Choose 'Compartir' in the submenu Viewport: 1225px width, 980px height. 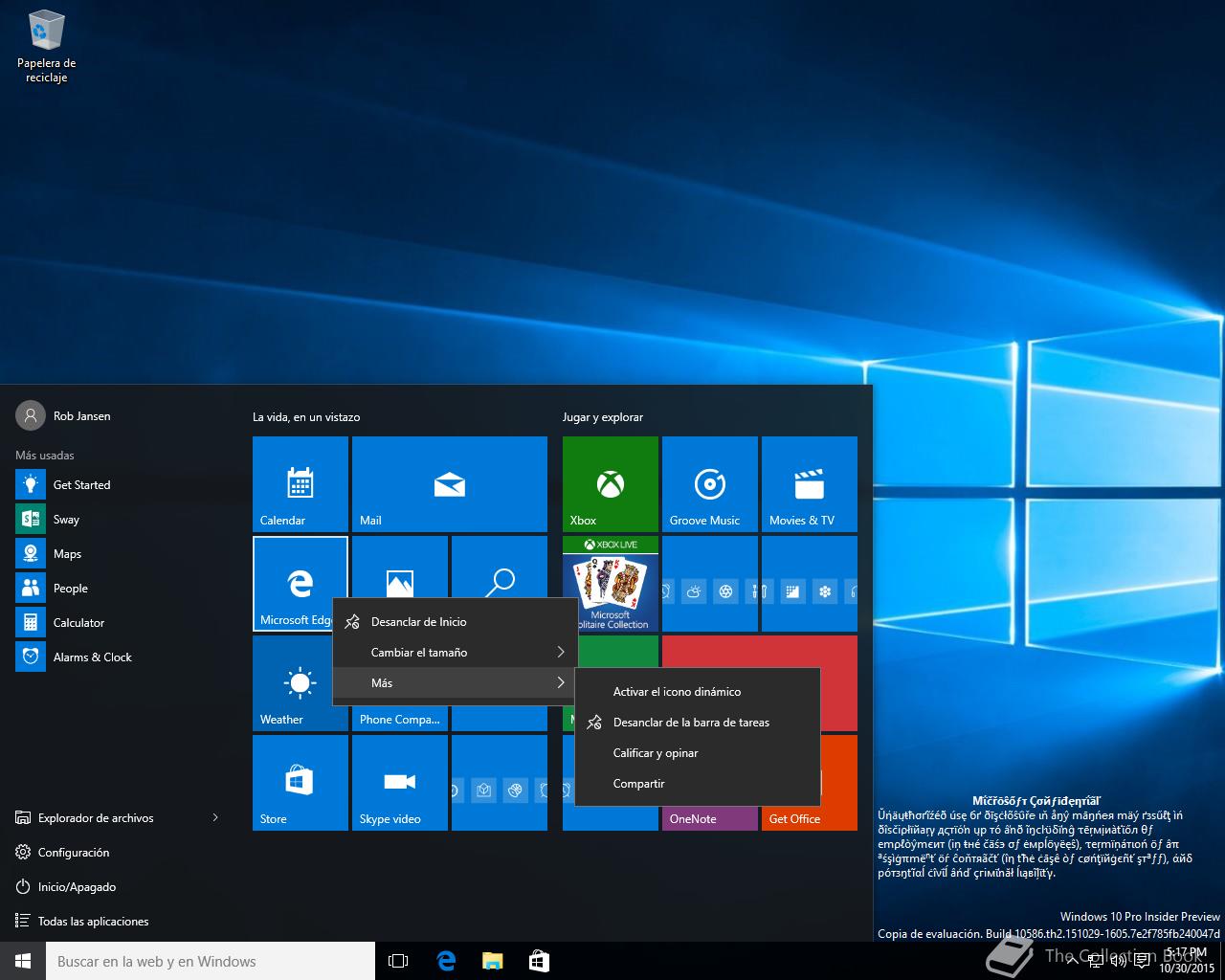pyautogui.click(x=638, y=784)
